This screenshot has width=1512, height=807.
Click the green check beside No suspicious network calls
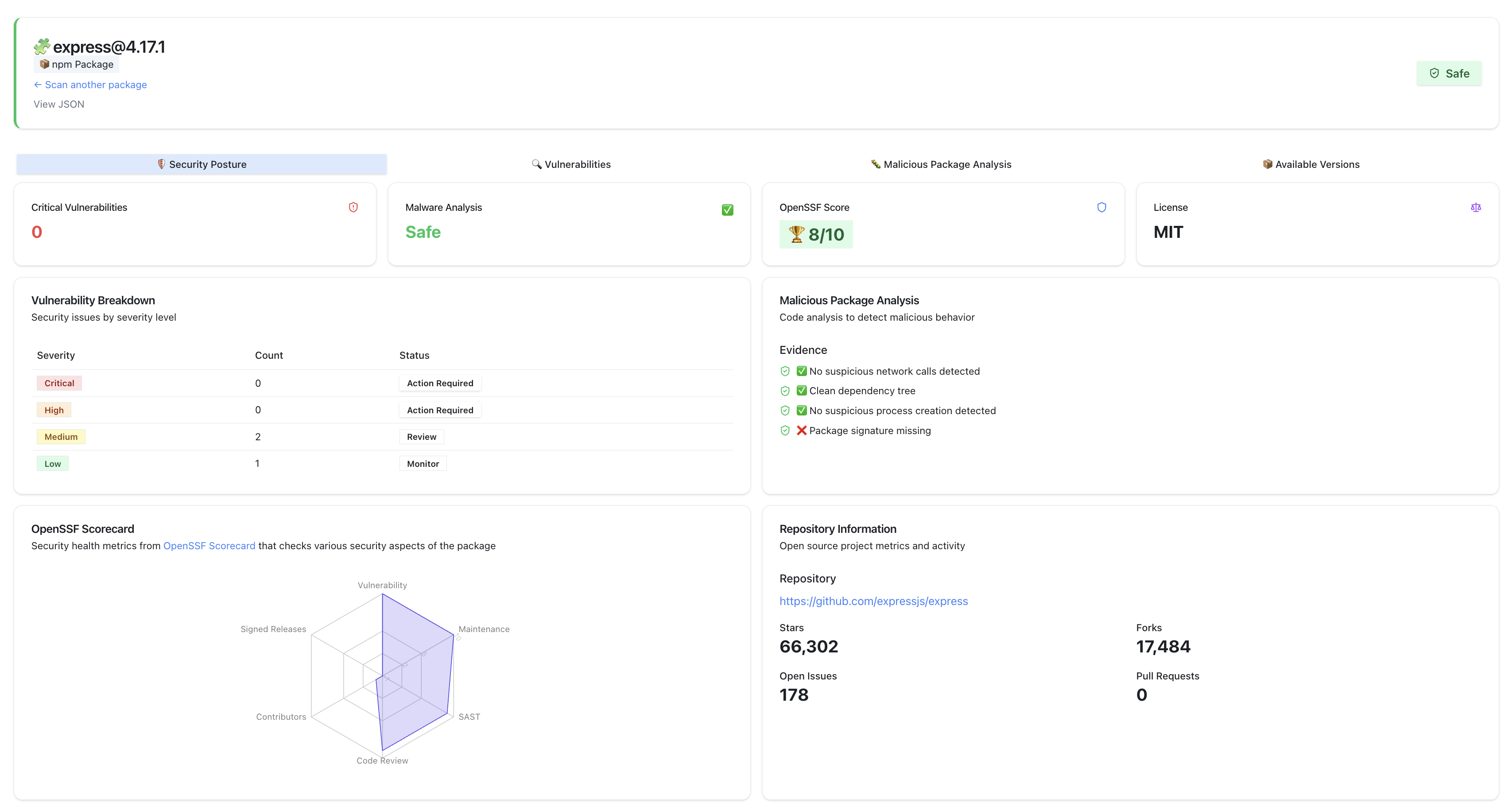pyautogui.click(x=801, y=371)
